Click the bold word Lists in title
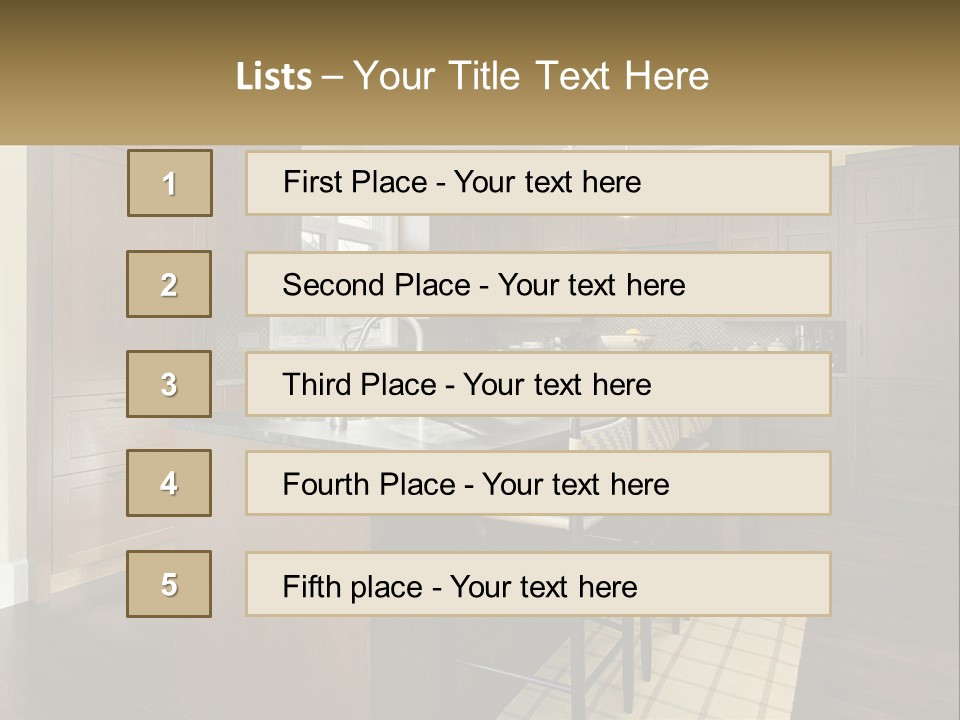This screenshot has height=720, width=960. 274,76
